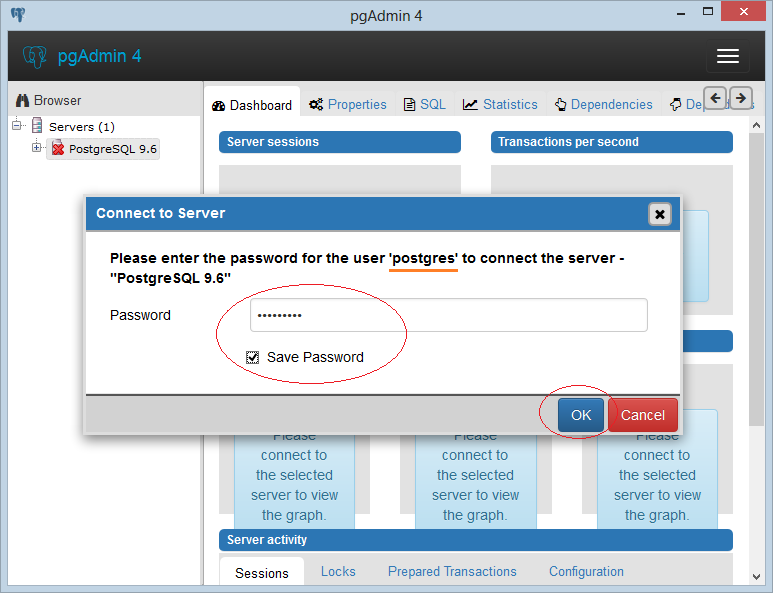Click the Server activity panel header
The width and height of the screenshot is (773, 593).
click(x=476, y=540)
